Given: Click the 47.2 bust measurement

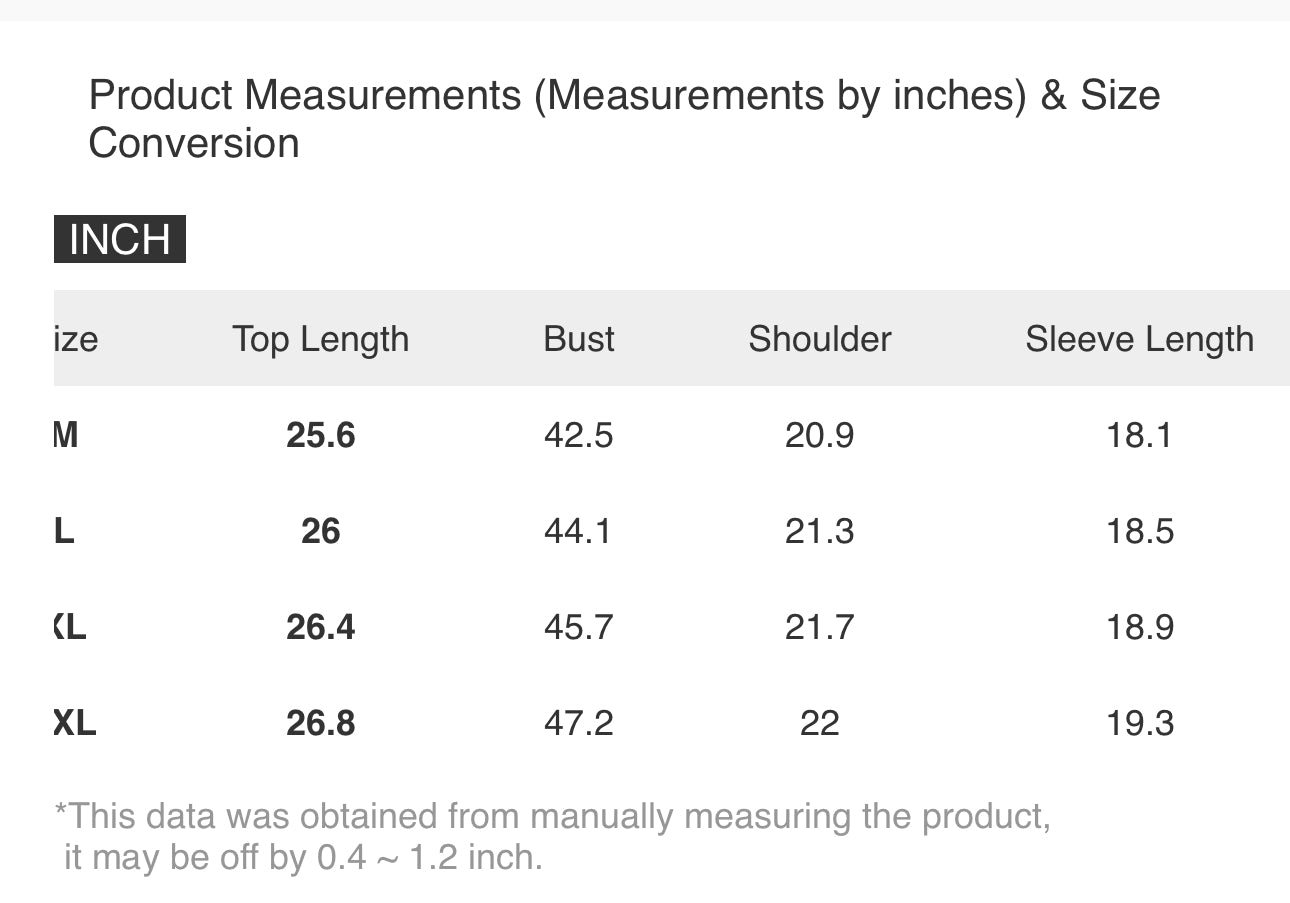Looking at the screenshot, I should [578, 723].
